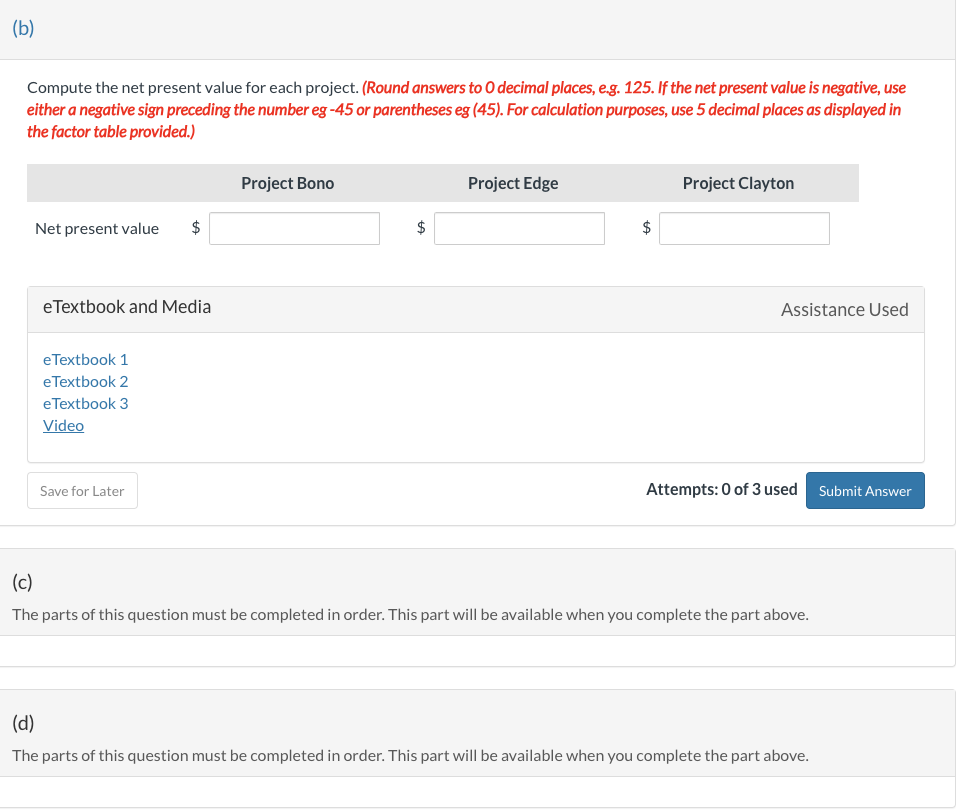Select the Project Clayton net present value box
Screen dimensions: 956x812
tap(744, 228)
